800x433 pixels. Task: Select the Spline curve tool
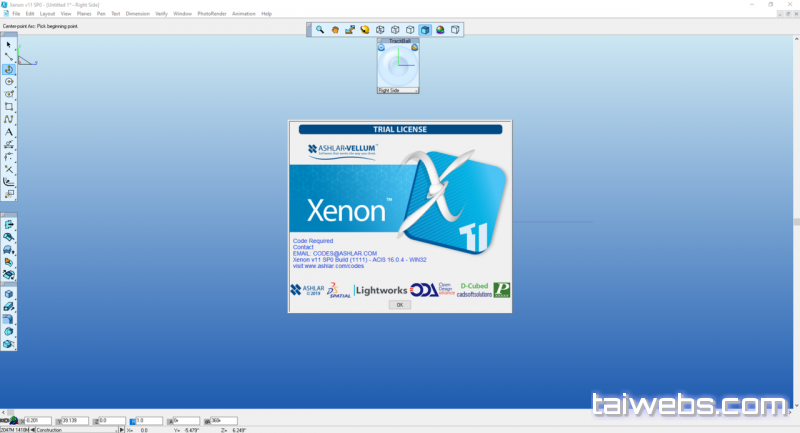tap(9, 119)
